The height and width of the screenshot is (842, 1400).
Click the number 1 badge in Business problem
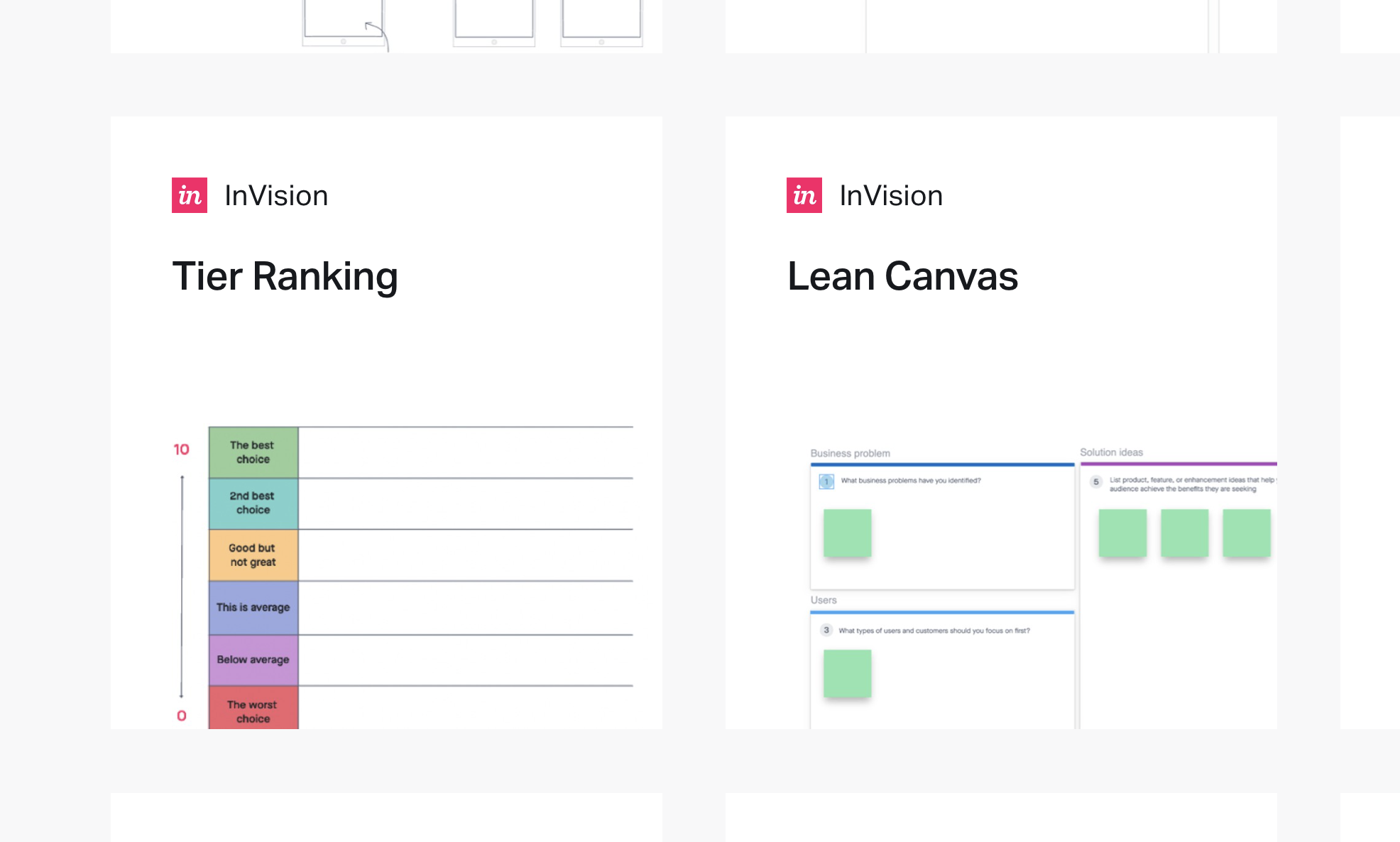tap(826, 481)
